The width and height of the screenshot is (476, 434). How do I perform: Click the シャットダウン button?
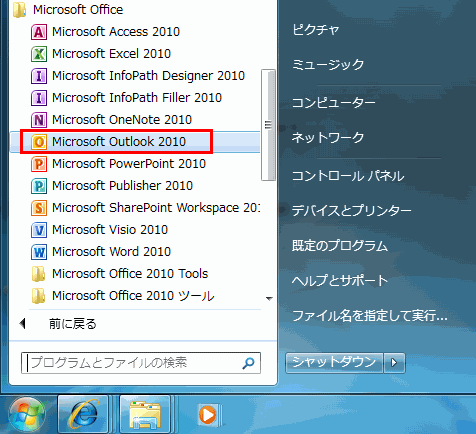coord(334,363)
